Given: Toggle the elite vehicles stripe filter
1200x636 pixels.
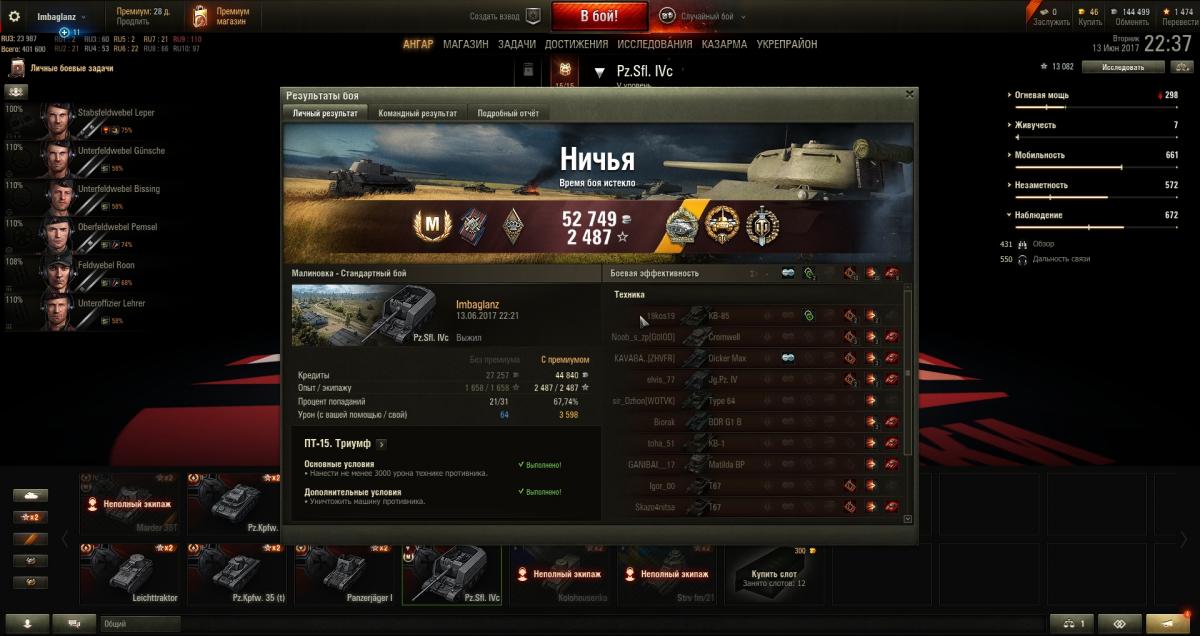Looking at the screenshot, I should point(30,539).
